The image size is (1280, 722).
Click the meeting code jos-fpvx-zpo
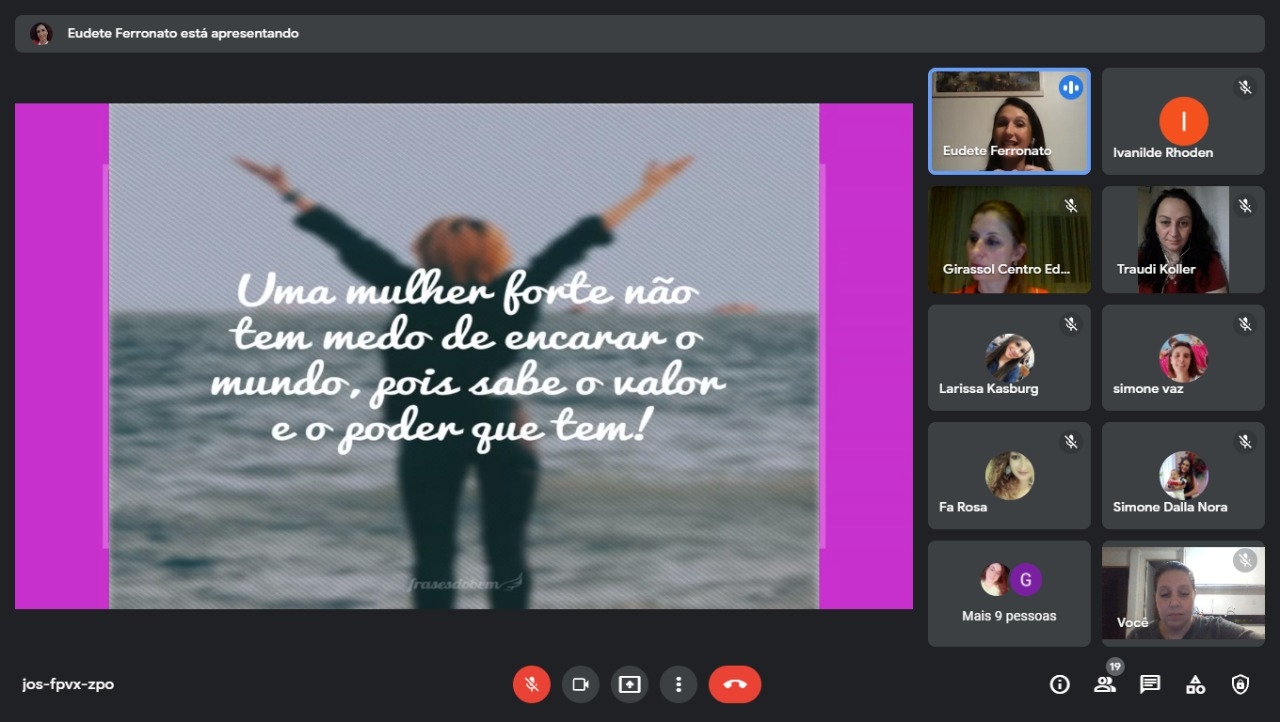[x=68, y=685]
